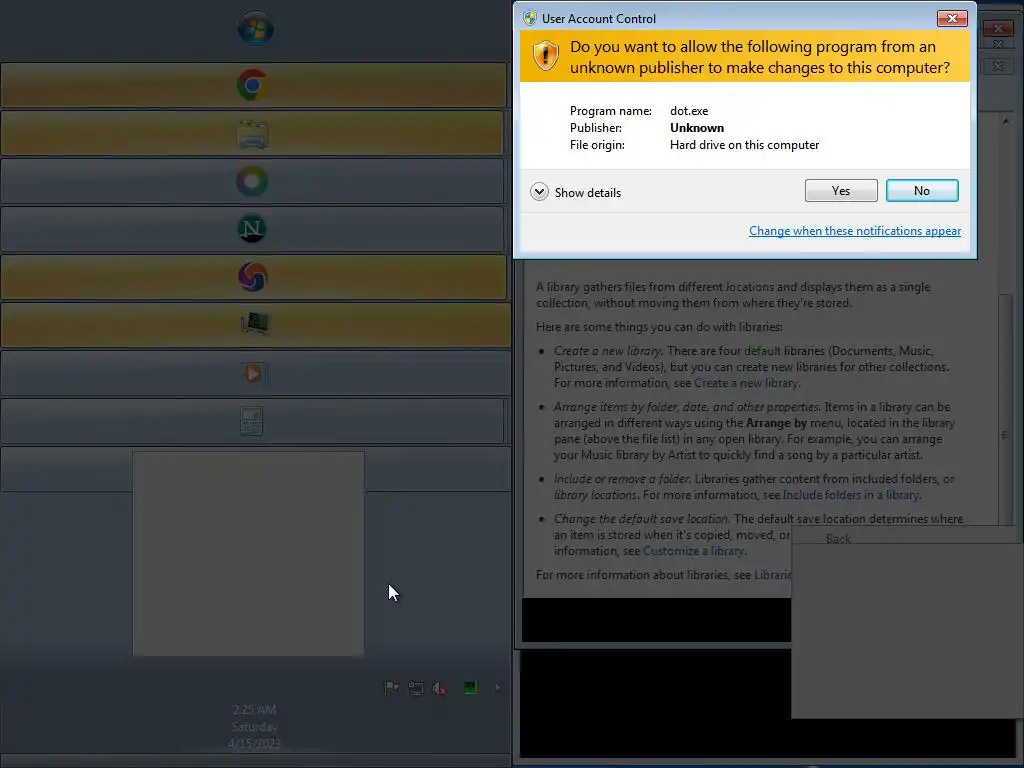Screen dimensions: 1024x768
Task: Click the yellow warning shield icon
Action: coord(545,56)
